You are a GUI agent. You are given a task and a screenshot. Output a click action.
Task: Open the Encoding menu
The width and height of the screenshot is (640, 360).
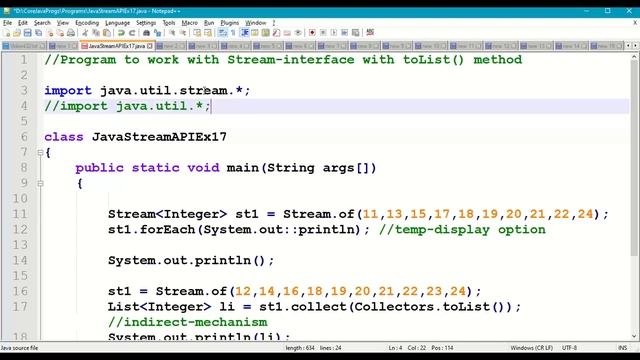(x=87, y=23)
